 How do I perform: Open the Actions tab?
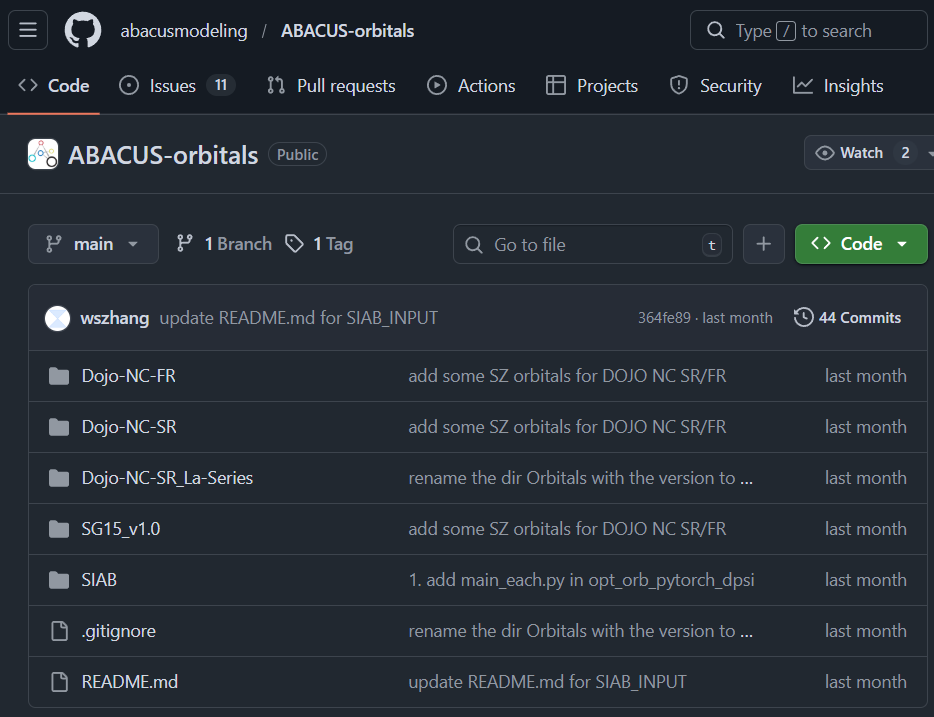tap(471, 86)
